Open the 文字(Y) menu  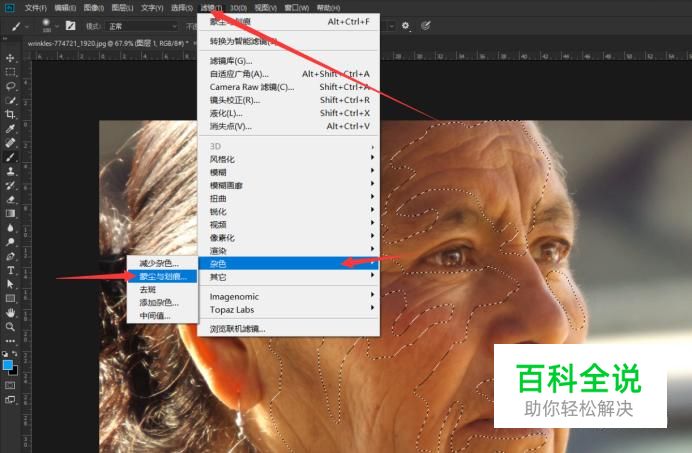tap(152, 8)
